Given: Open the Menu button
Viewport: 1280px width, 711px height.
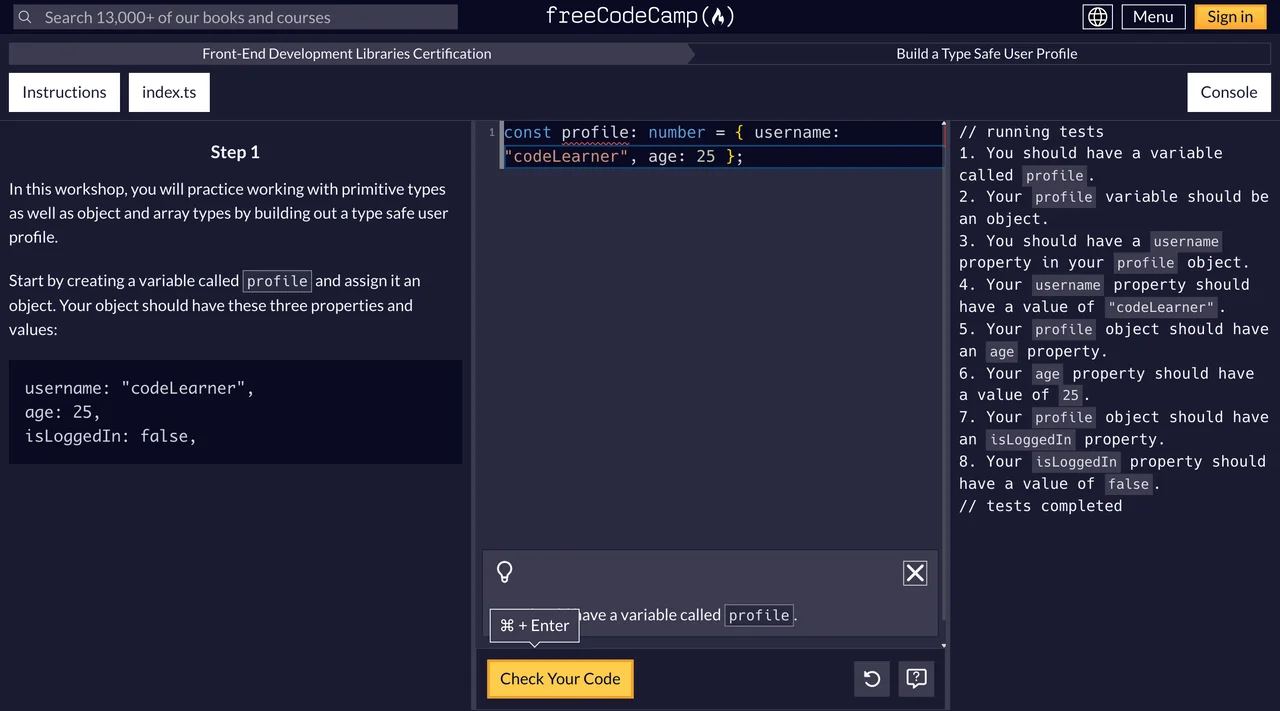Looking at the screenshot, I should point(1153,17).
